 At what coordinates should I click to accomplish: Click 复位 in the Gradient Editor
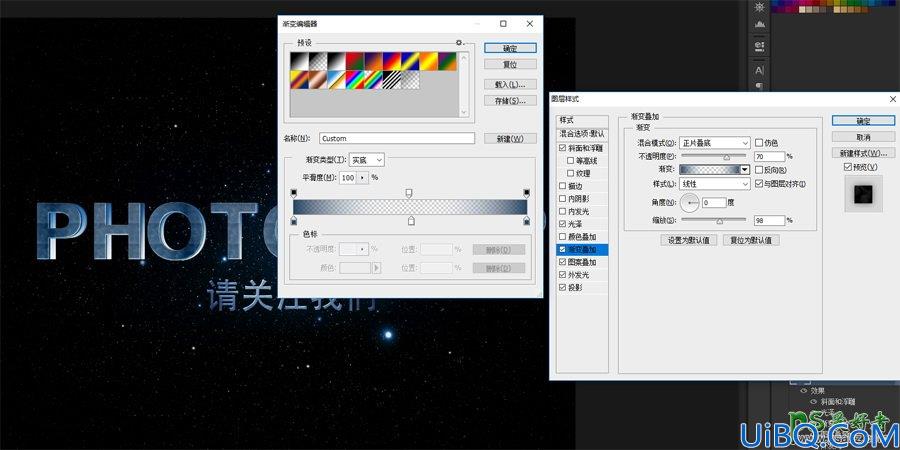[510, 64]
